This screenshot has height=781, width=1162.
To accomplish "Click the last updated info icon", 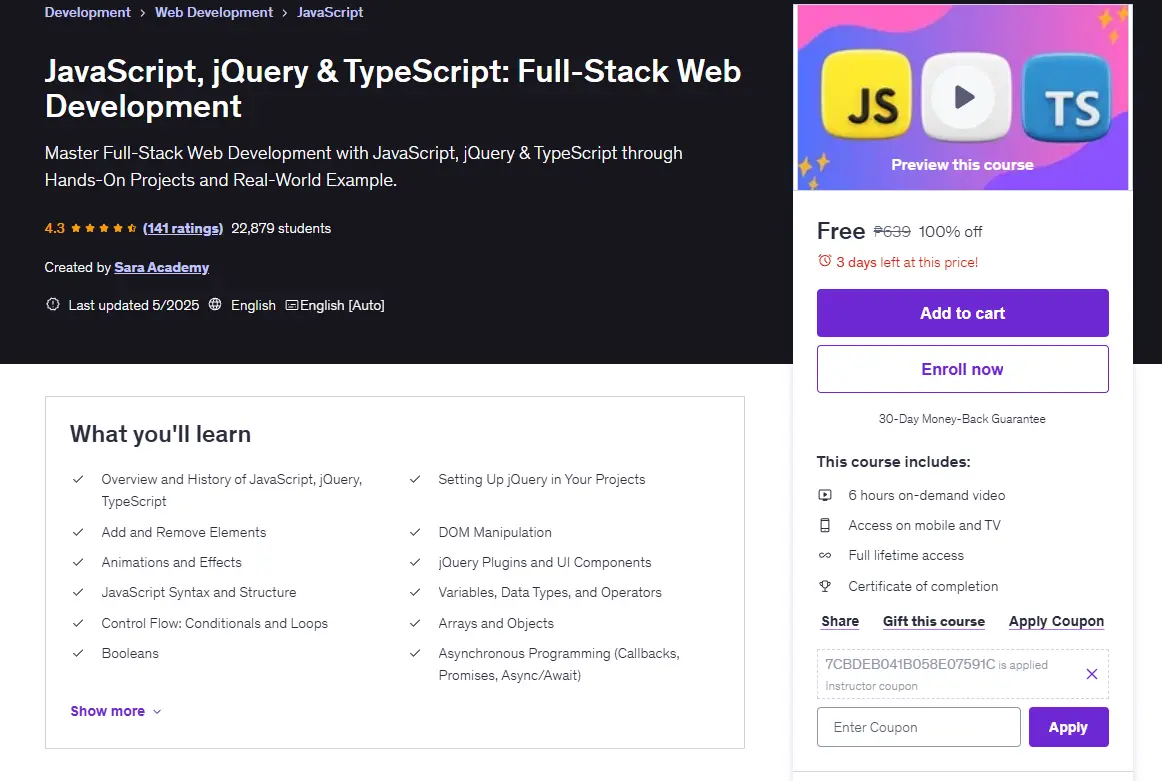I will [53, 305].
